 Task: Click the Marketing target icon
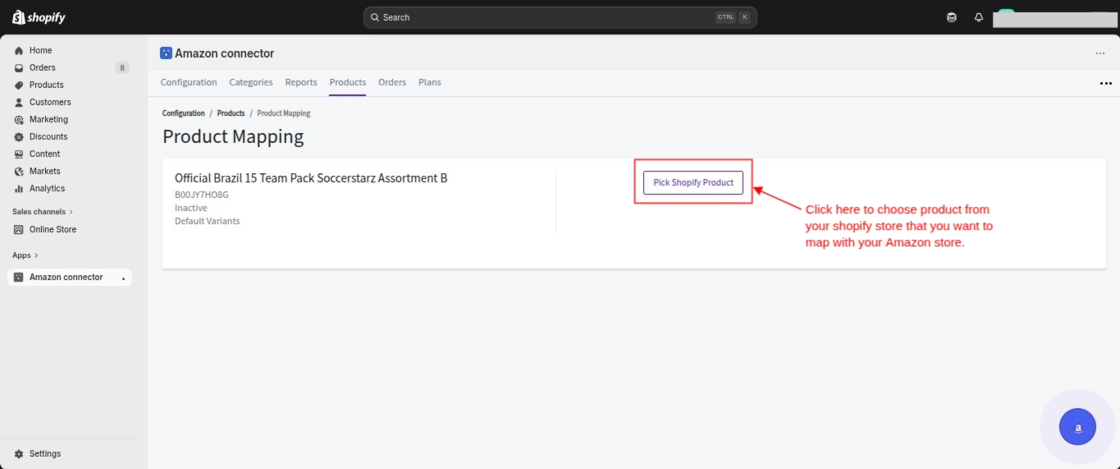pyautogui.click(x=19, y=119)
